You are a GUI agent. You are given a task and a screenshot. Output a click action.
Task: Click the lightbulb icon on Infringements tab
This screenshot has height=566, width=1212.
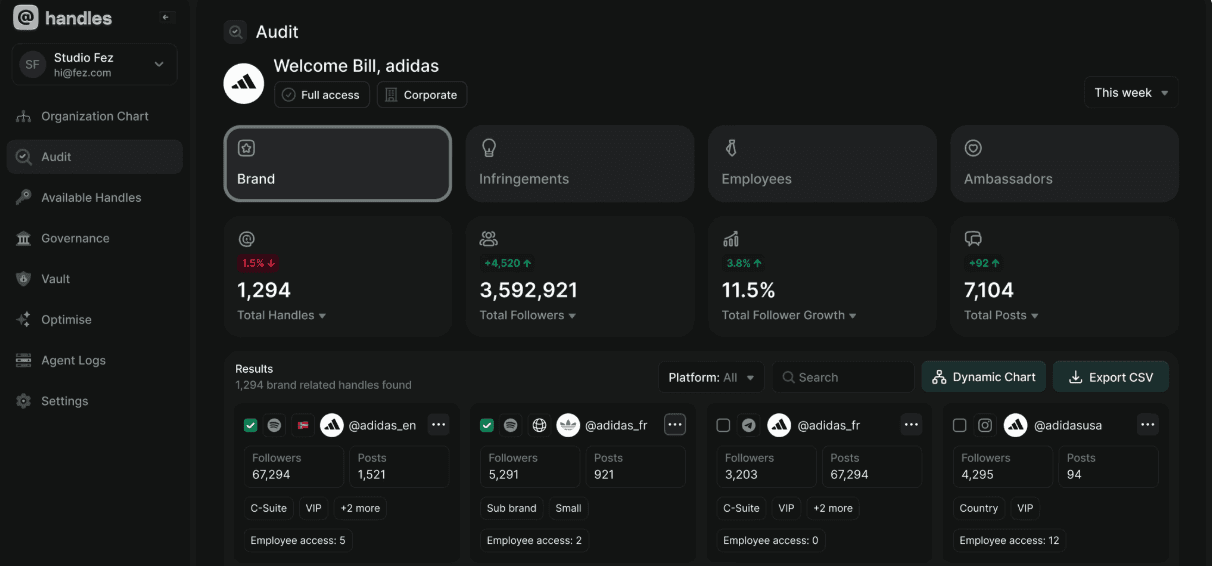click(x=489, y=148)
